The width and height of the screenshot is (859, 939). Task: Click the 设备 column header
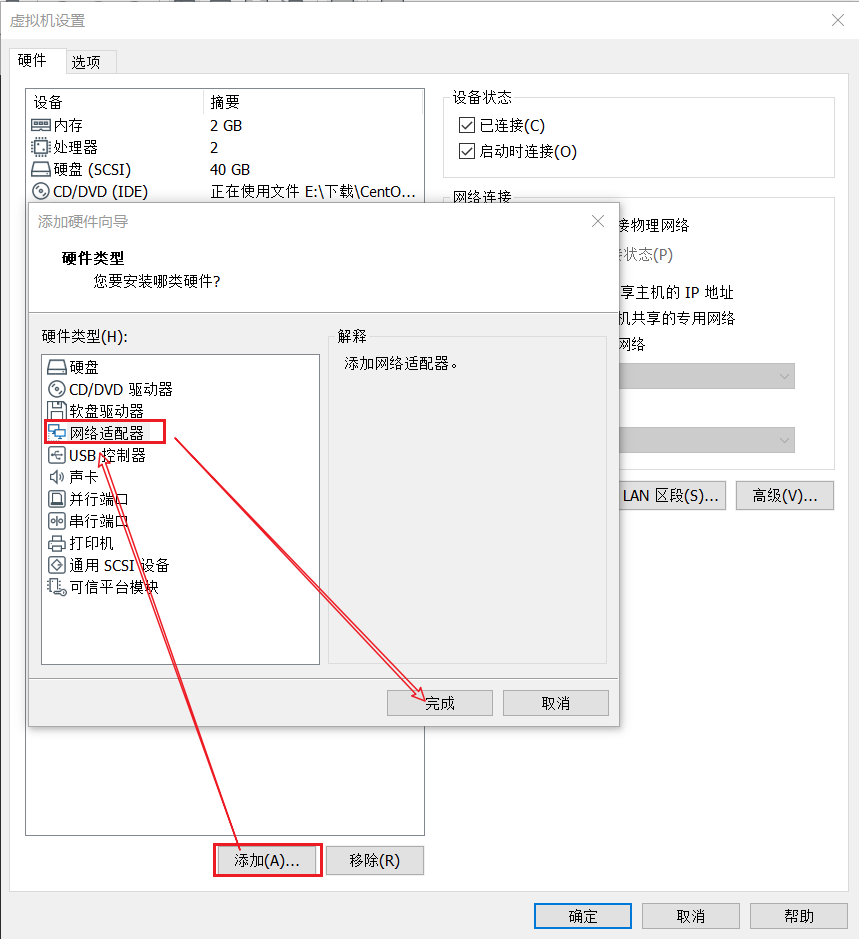(48, 102)
